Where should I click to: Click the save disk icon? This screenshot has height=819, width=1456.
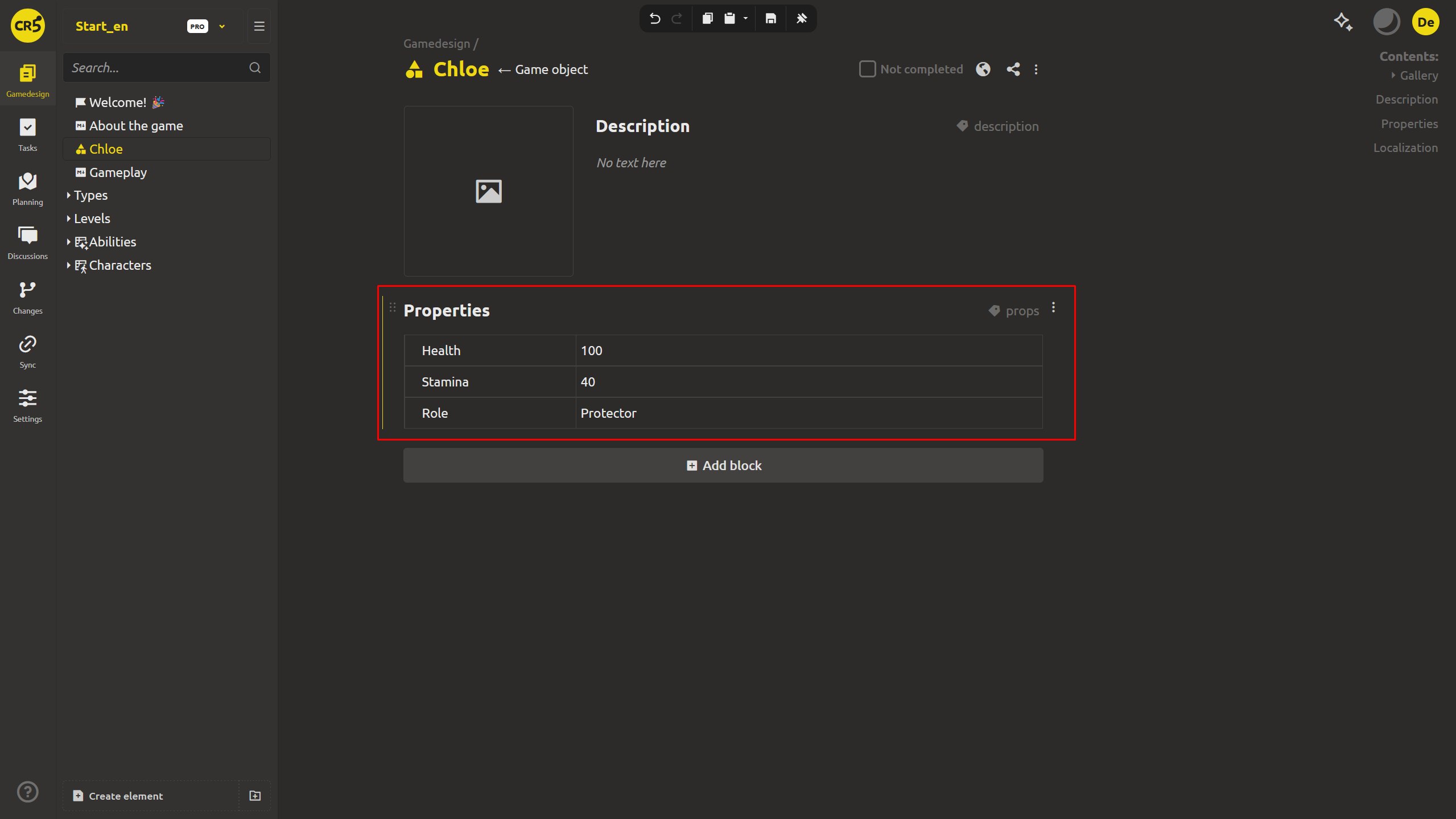[x=770, y=19]
